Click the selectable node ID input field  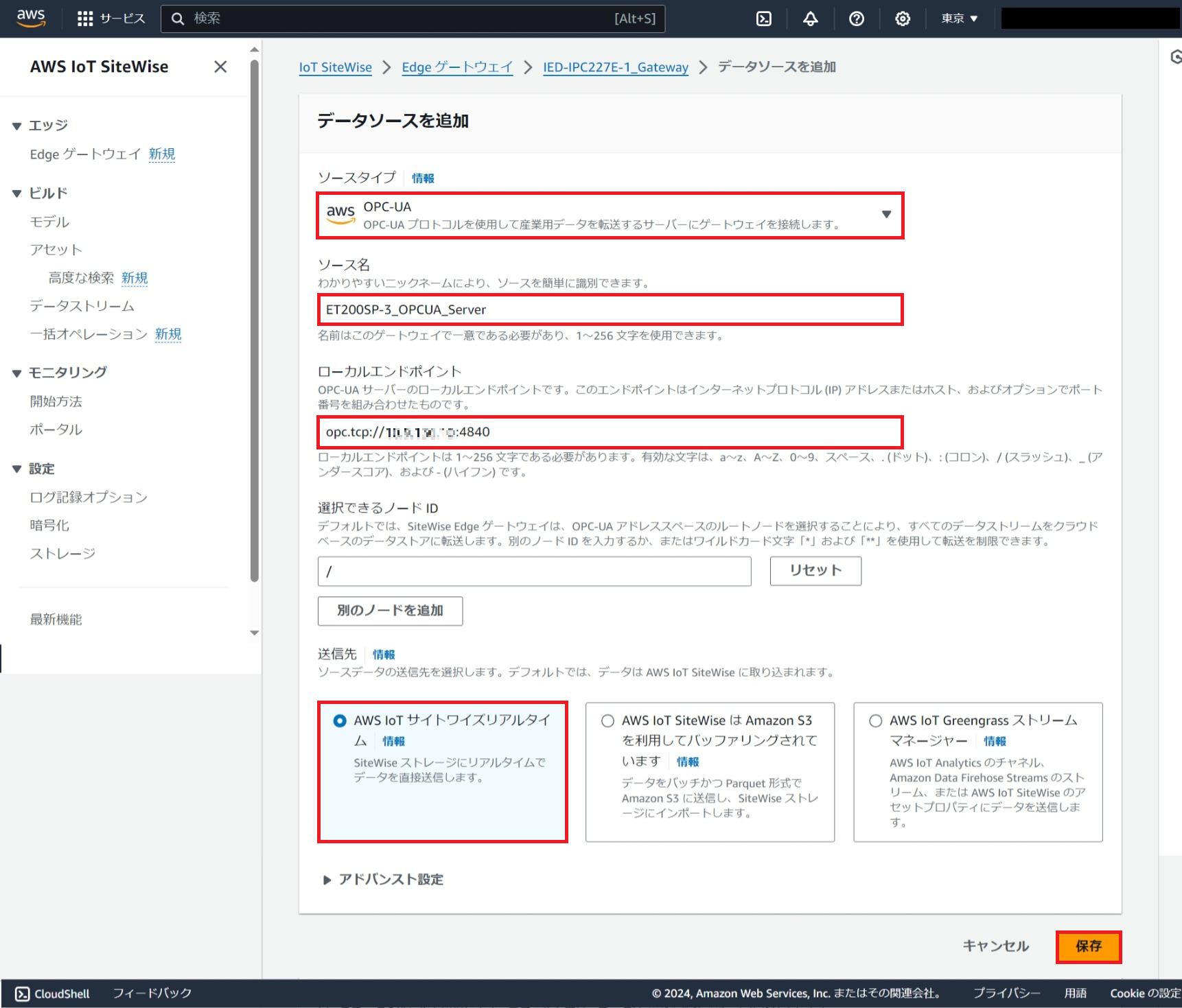click(534, 570)
